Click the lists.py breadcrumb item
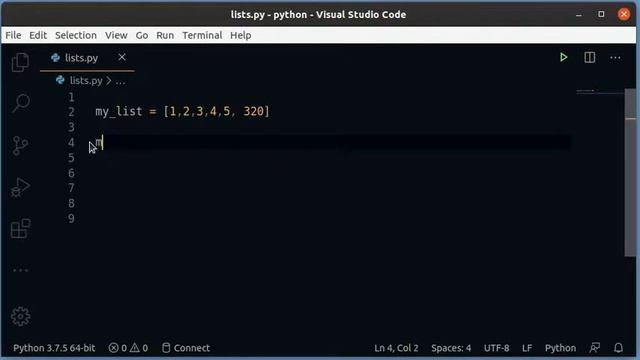Screen dimensions: 640x360 click(x=86, y=80)
